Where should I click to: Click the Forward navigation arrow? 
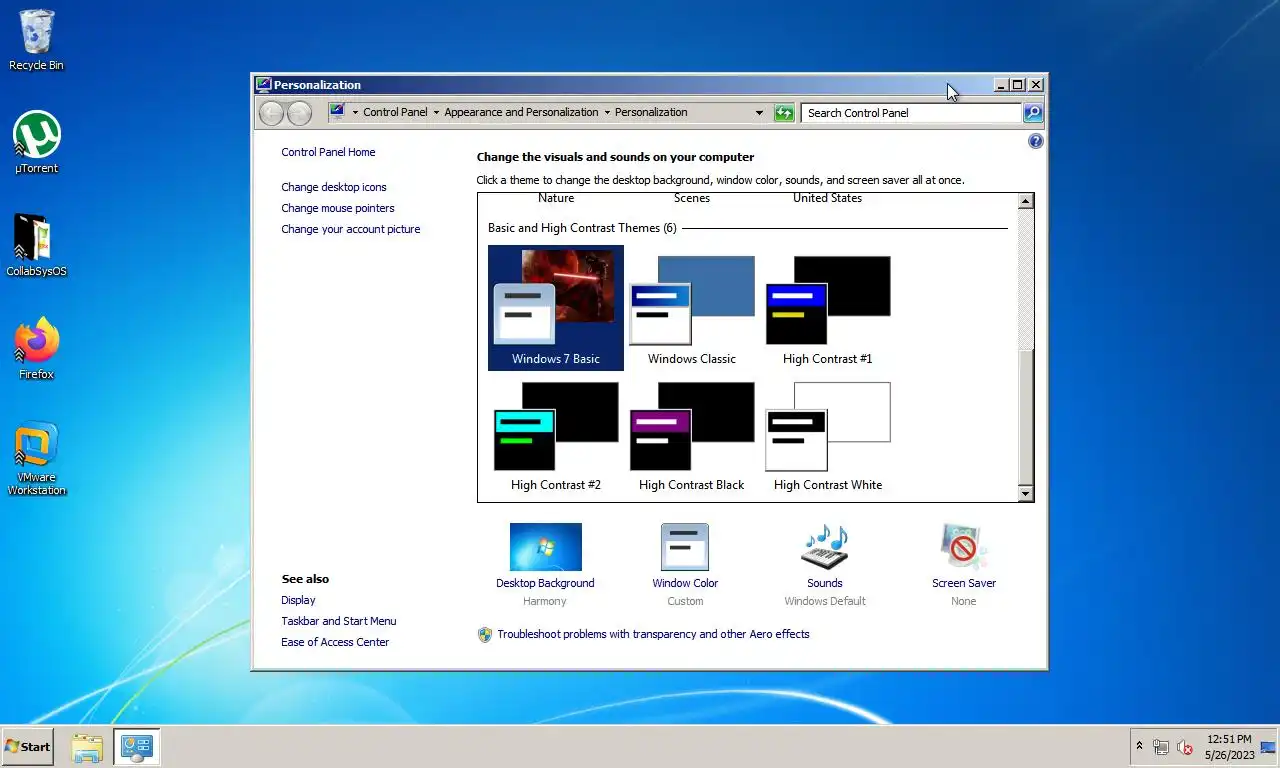point(299,113)
